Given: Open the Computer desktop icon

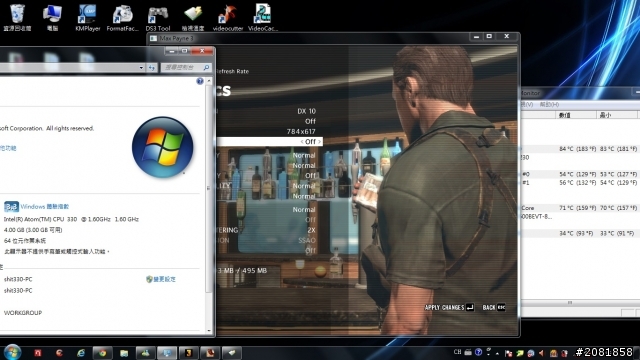Looking at the screenshot, I should pyautogui.click(x=52, y=17).
